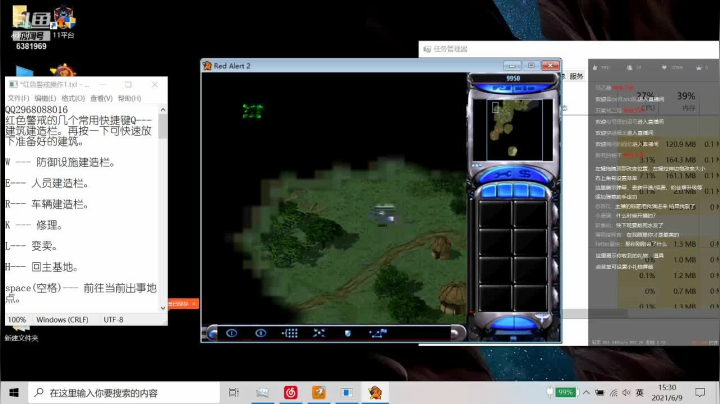This screenshot has width=720, height=404.
Task: Click the Notepad vertical scrollbar thumb
Action: (x=163, y=126)
